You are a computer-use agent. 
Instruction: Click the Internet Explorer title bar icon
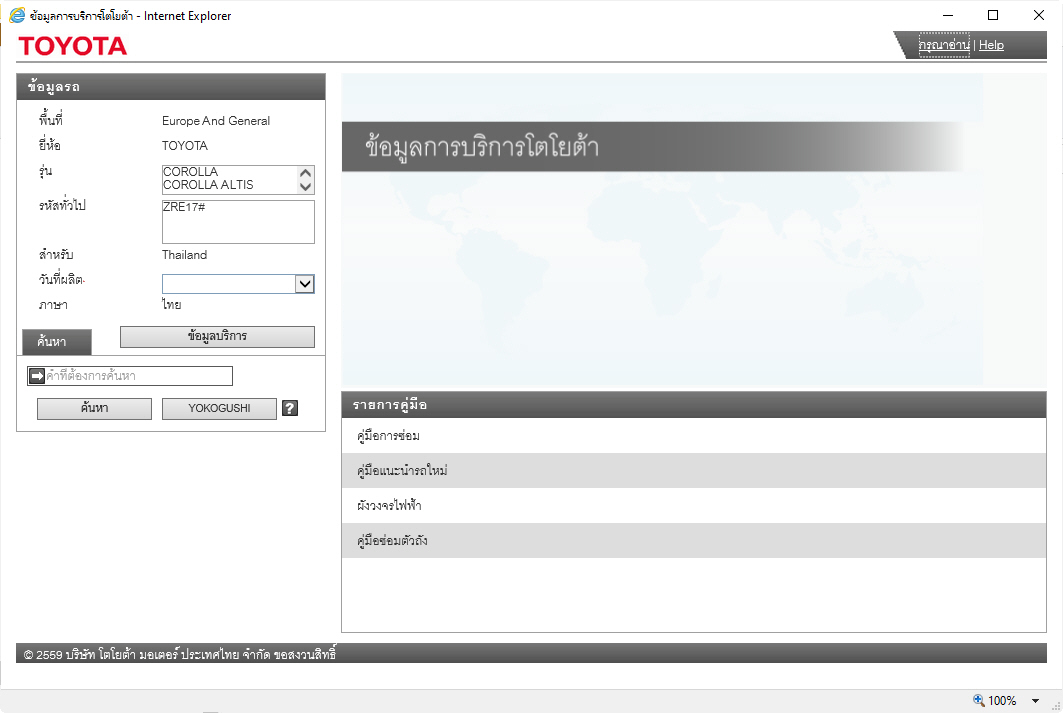[x=17, y=15]
